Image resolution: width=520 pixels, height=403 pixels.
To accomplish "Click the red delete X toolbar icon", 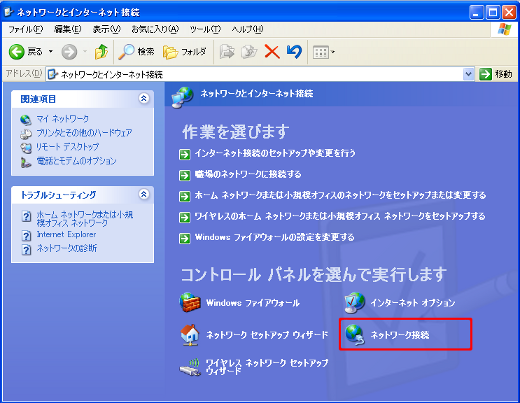I will (272, 52).
